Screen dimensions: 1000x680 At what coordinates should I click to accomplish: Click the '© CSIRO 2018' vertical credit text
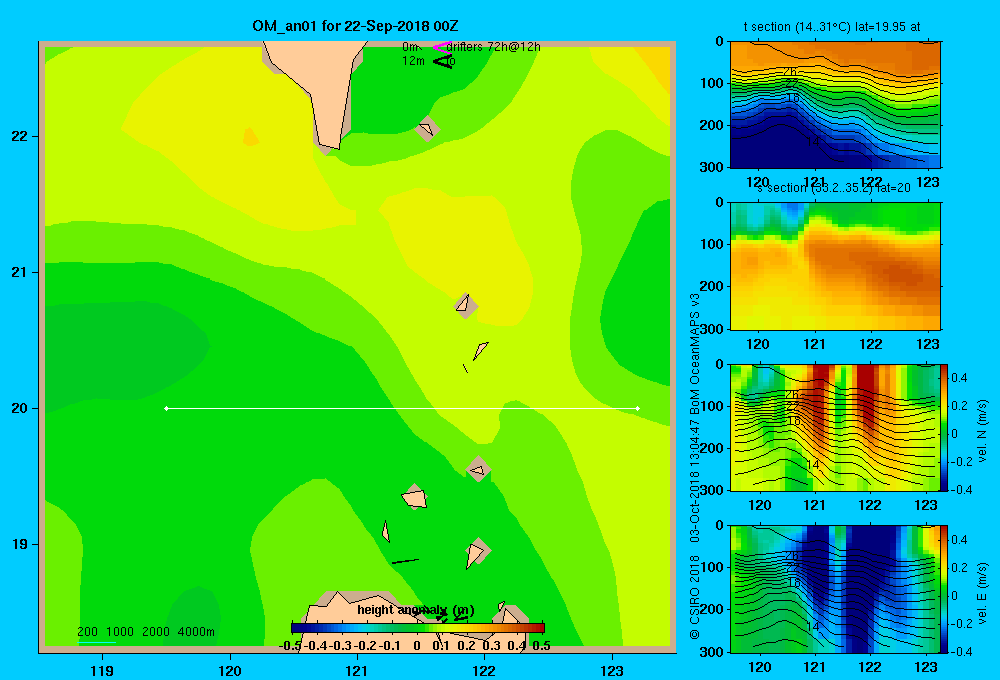pyautogui.click(x=695, y=596)
